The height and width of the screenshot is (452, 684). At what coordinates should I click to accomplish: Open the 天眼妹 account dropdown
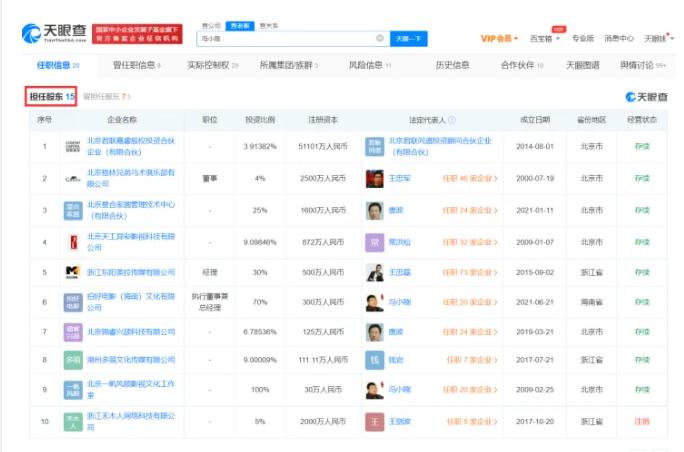click(x=659, y=38)
